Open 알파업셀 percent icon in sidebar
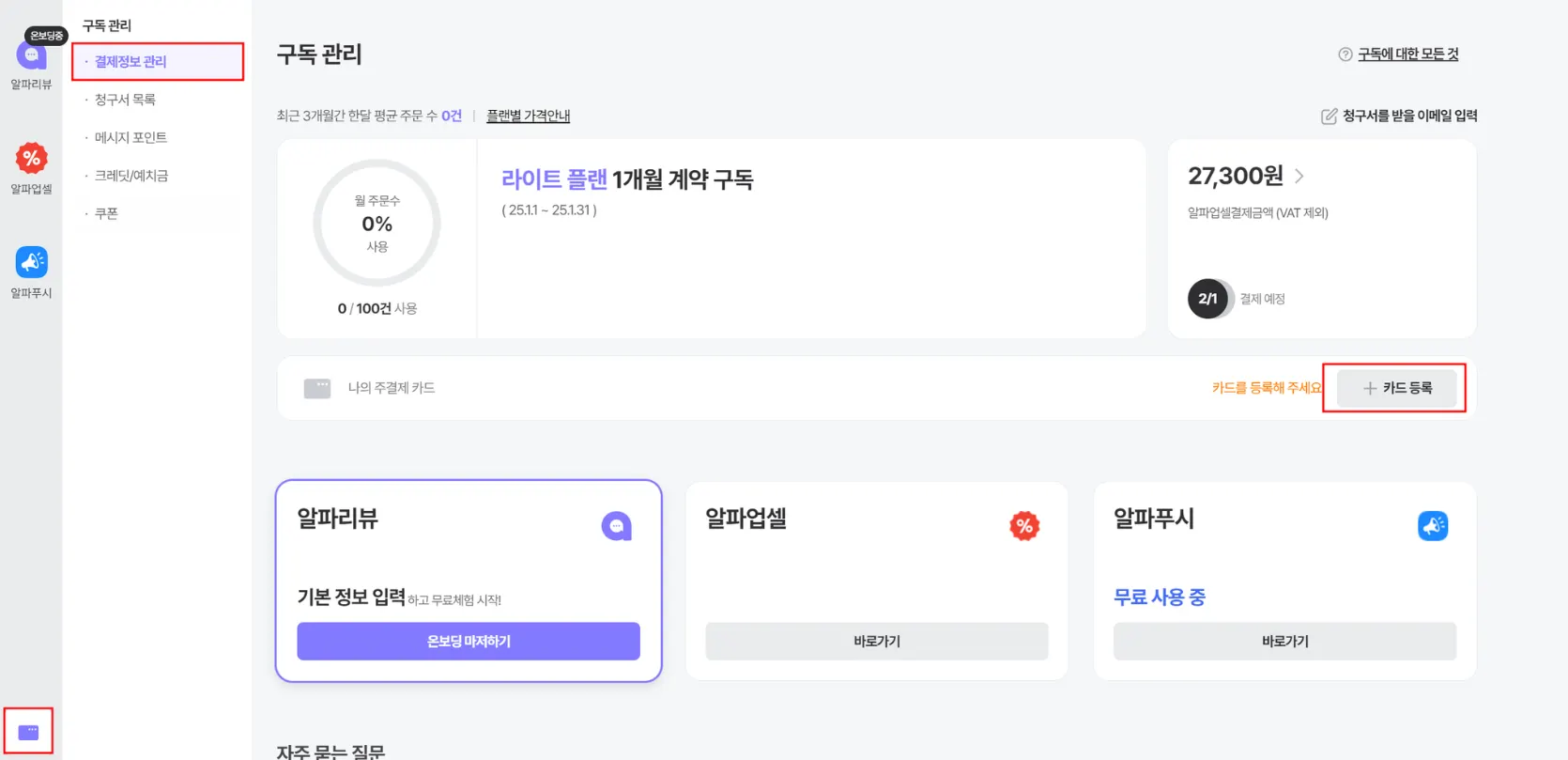This screenshot has width=1568, height=760. [31, 159]
